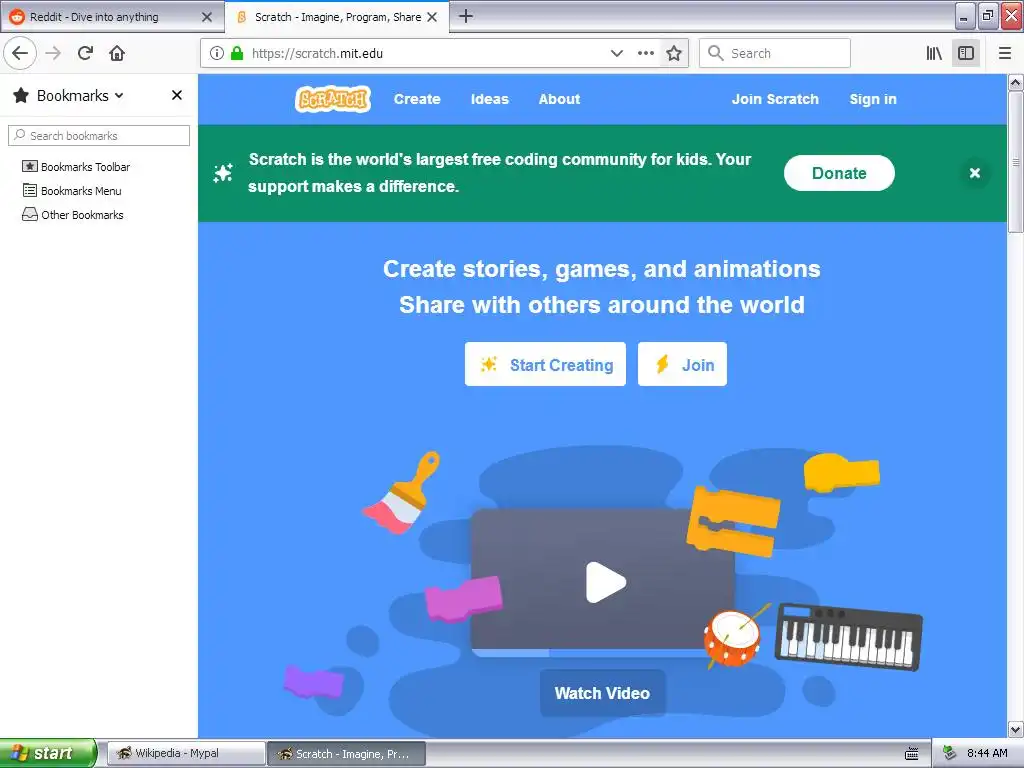The width and height of the screenshot is (1024, 768).
Task: Open the About page link
Action: [x=559, y=99]
